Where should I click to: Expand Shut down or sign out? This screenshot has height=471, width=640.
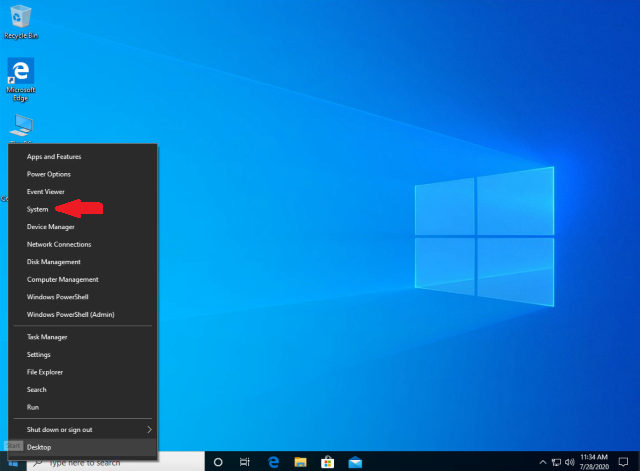pyautogui.click(x=82, y=429)
